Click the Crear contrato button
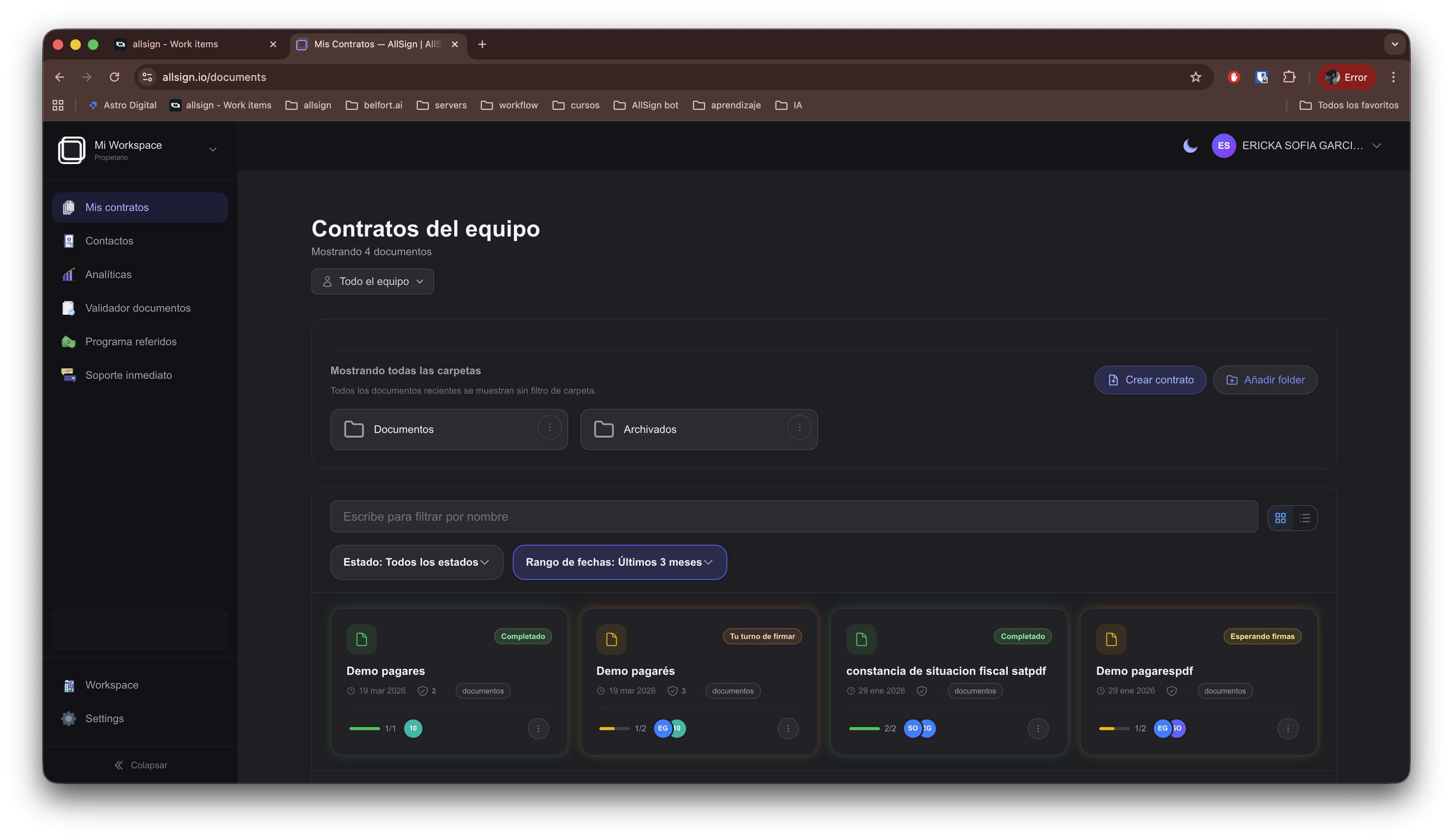The width and height of the screenshot is (1453, 840). click(x=1150, y=380)
